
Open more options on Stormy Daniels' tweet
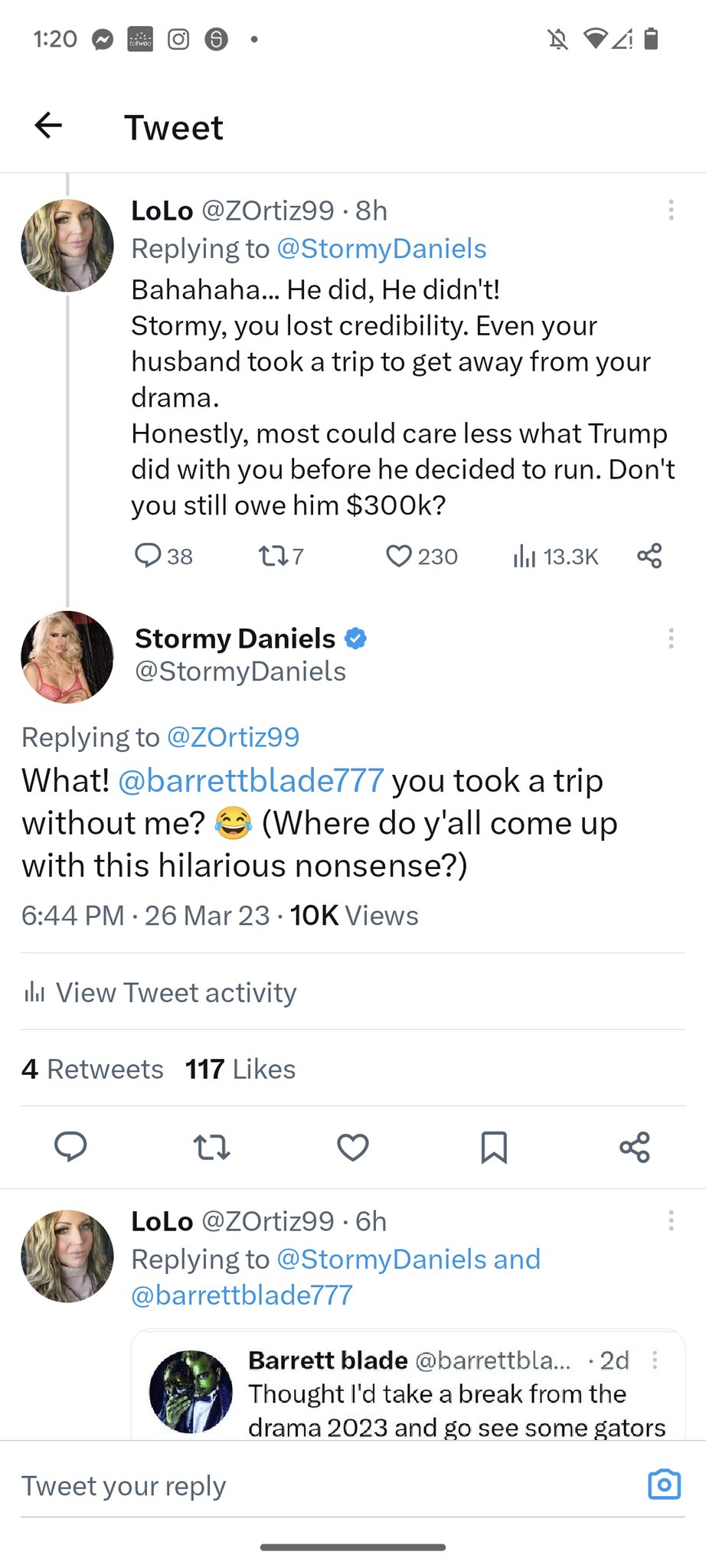(x=671, y=639)
